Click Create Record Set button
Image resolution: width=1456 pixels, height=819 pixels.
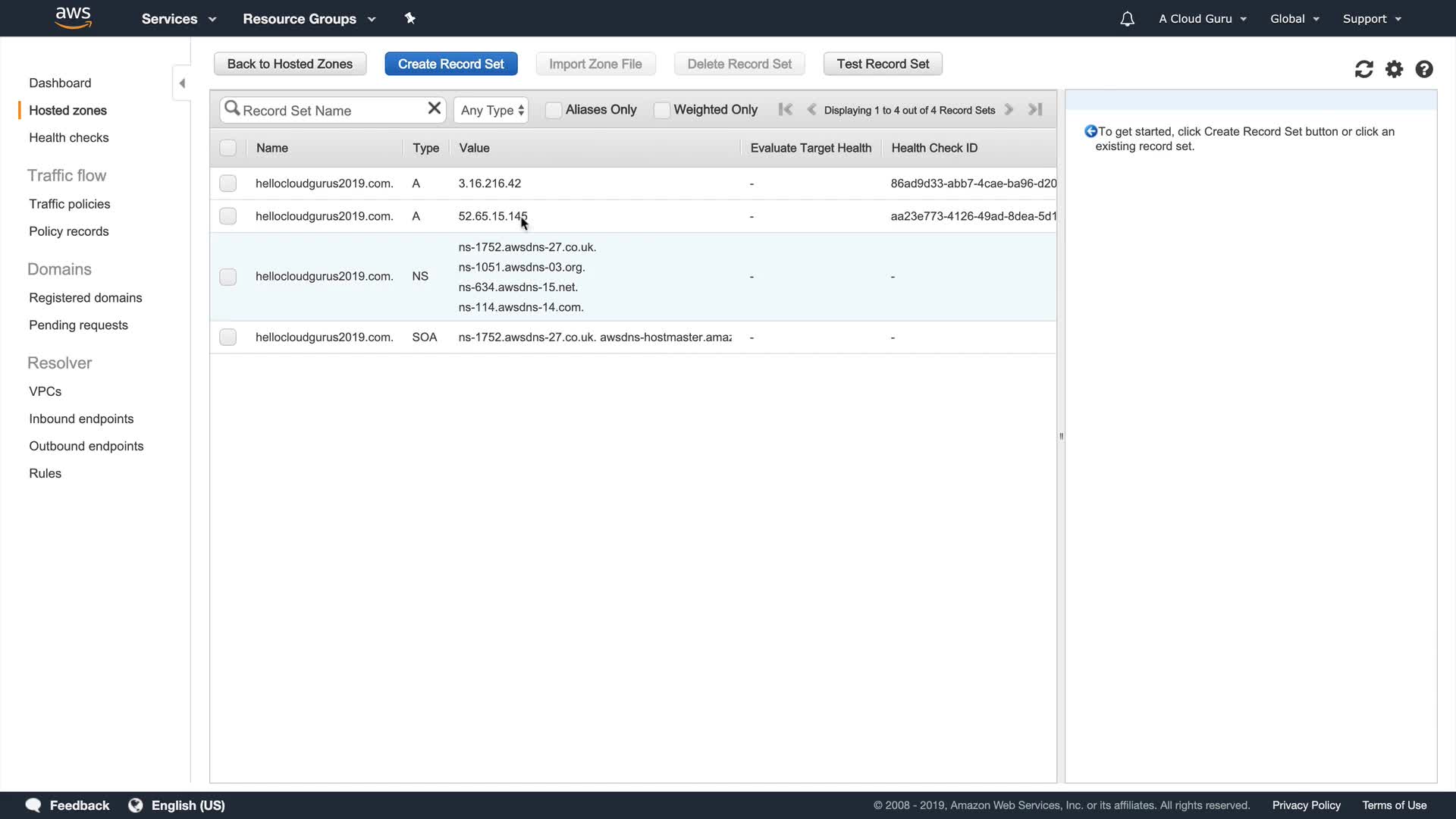450,64
